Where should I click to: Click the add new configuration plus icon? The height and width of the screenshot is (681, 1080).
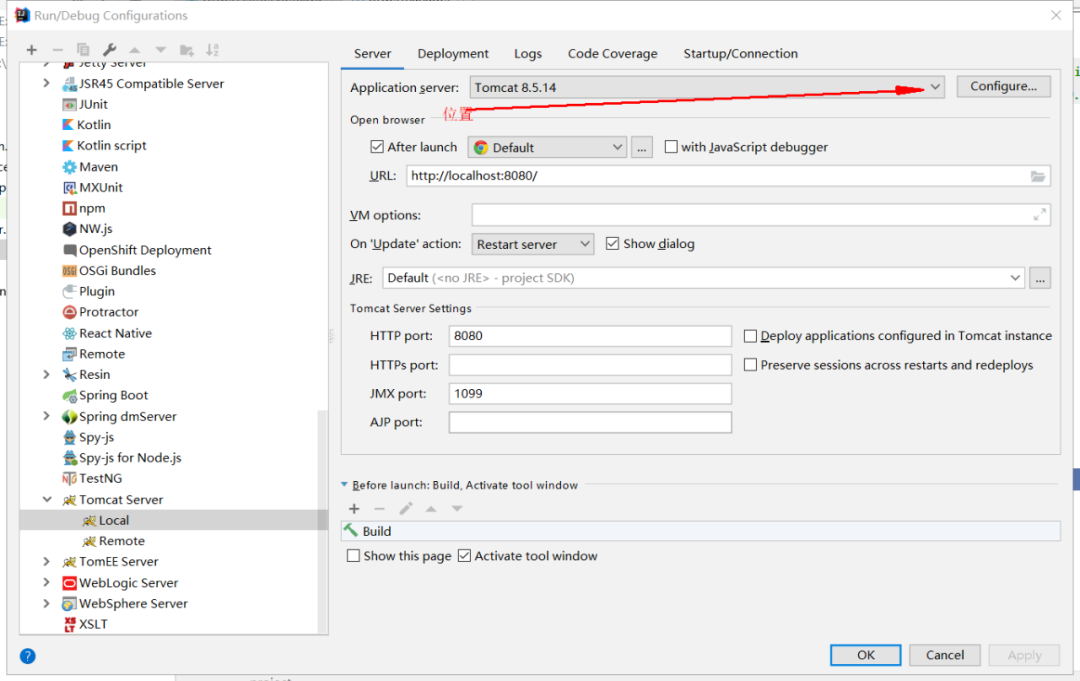tap(32, 50)
